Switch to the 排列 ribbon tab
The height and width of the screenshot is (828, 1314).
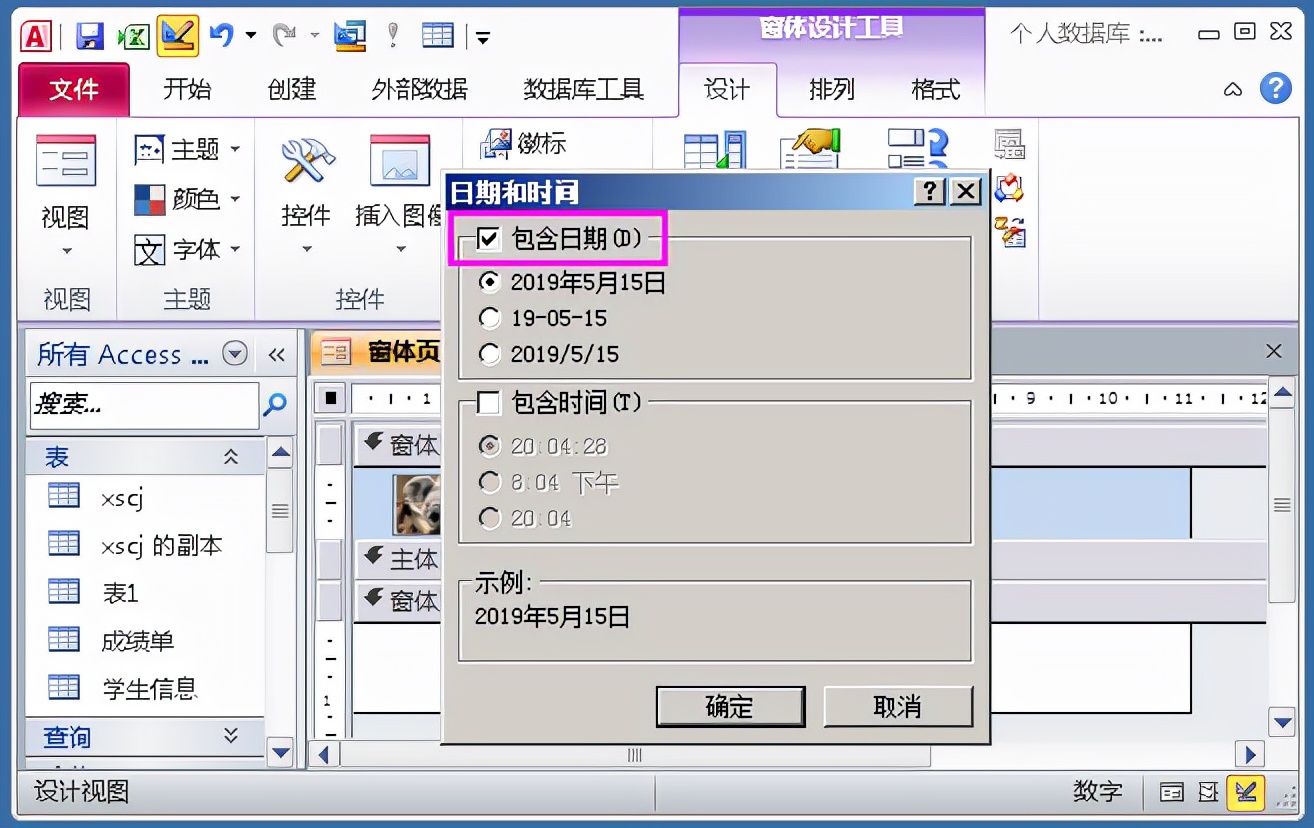831,89
